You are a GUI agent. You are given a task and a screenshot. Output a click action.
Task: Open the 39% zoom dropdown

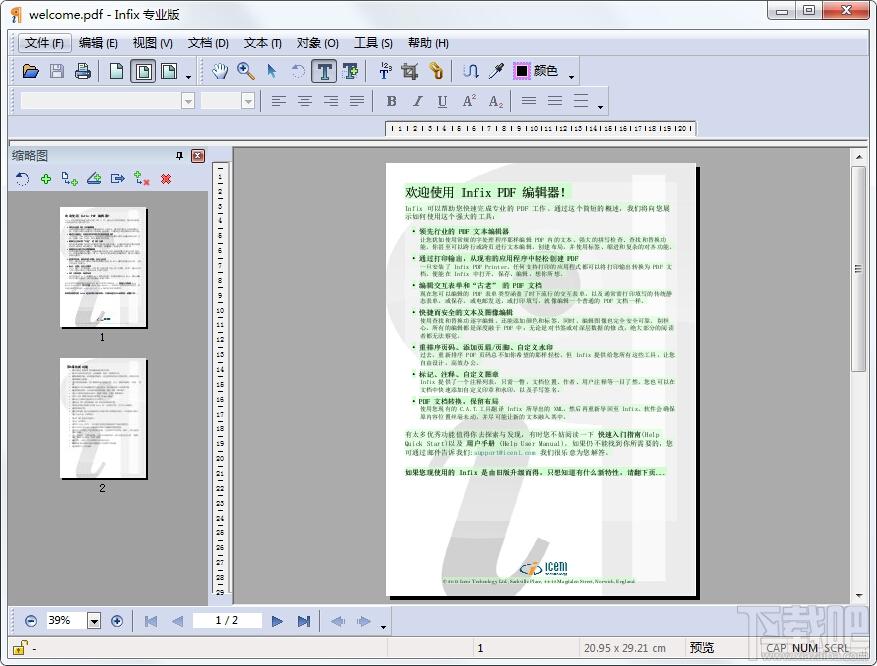(x=94, y=621)
